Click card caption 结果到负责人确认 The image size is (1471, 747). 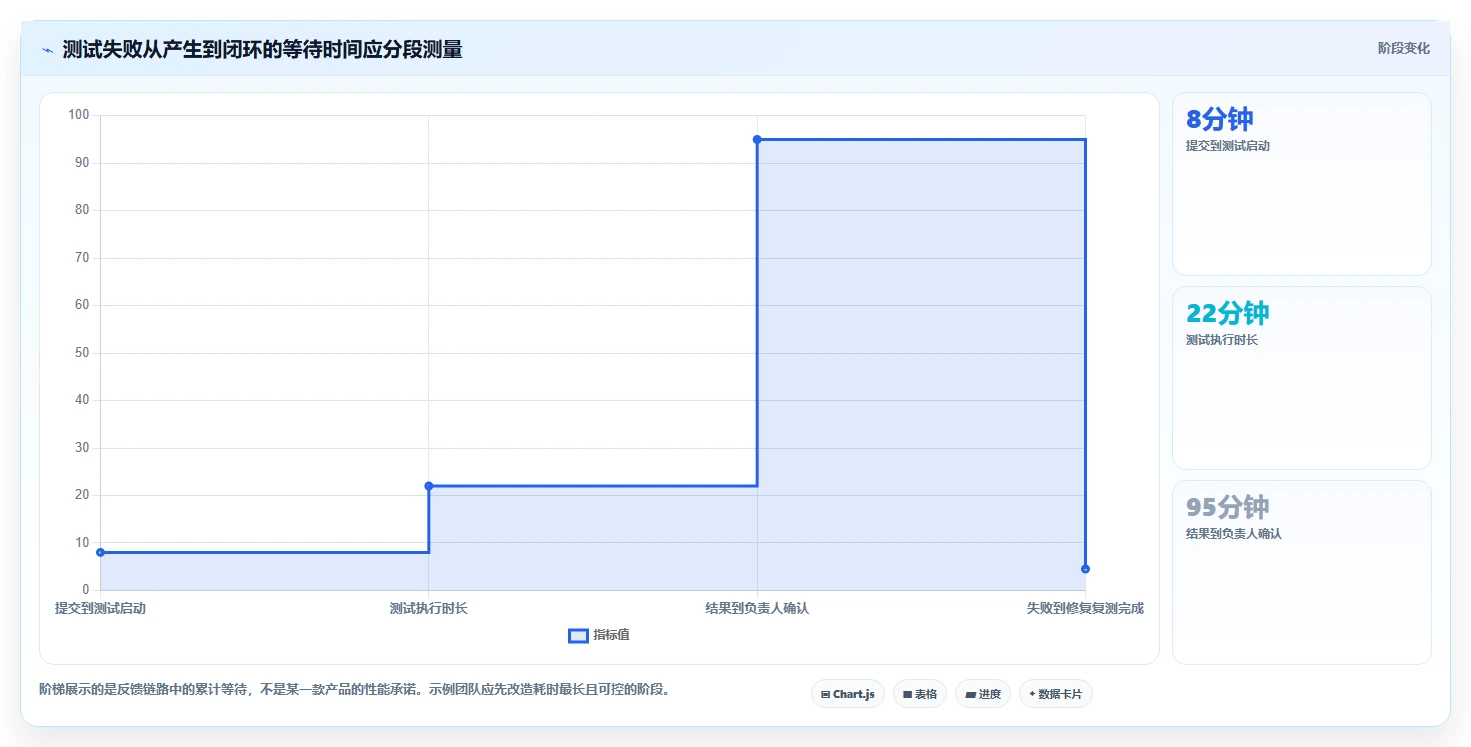point(1233,534)
